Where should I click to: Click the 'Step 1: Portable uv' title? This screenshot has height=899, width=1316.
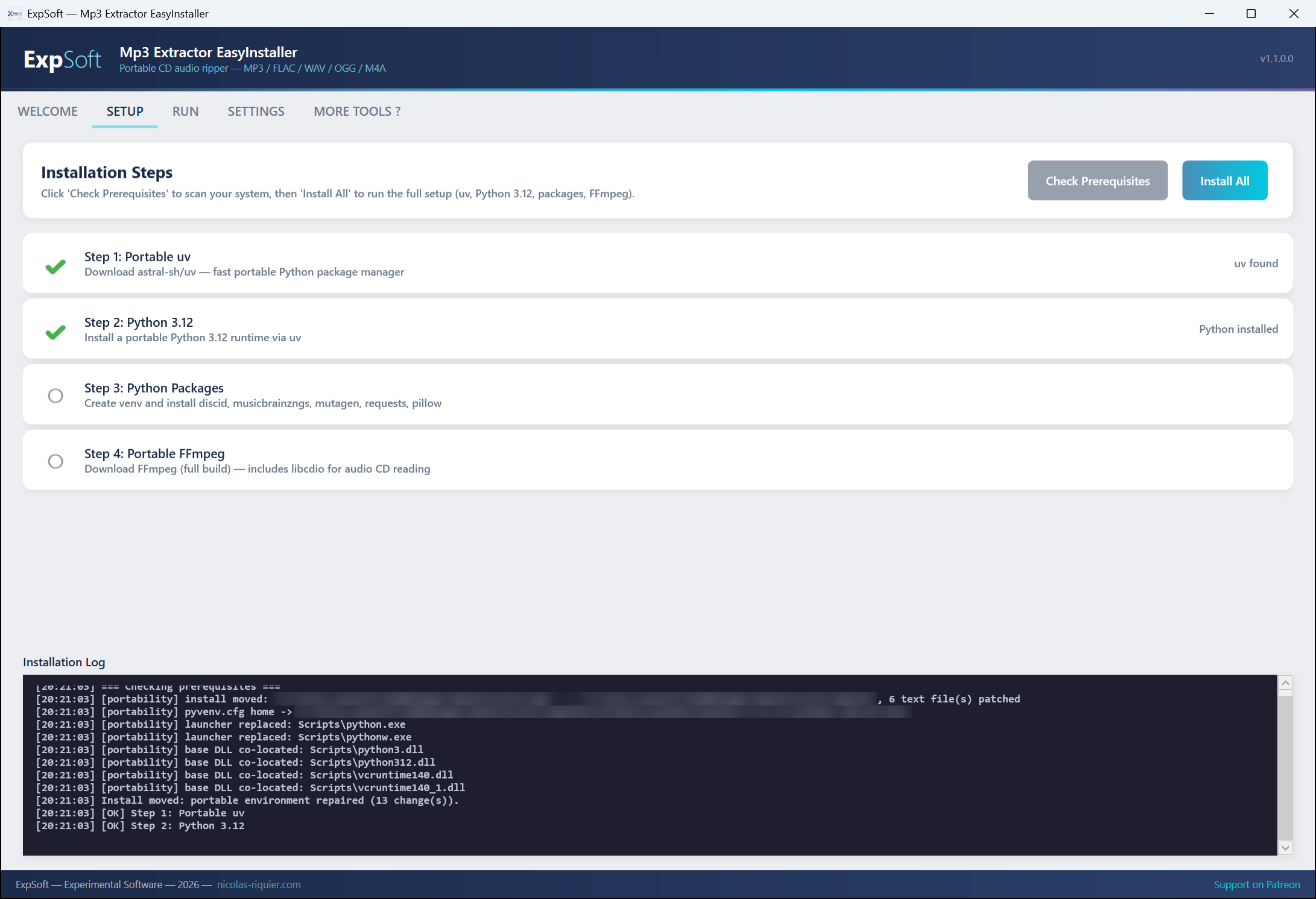tap(138, 257)
